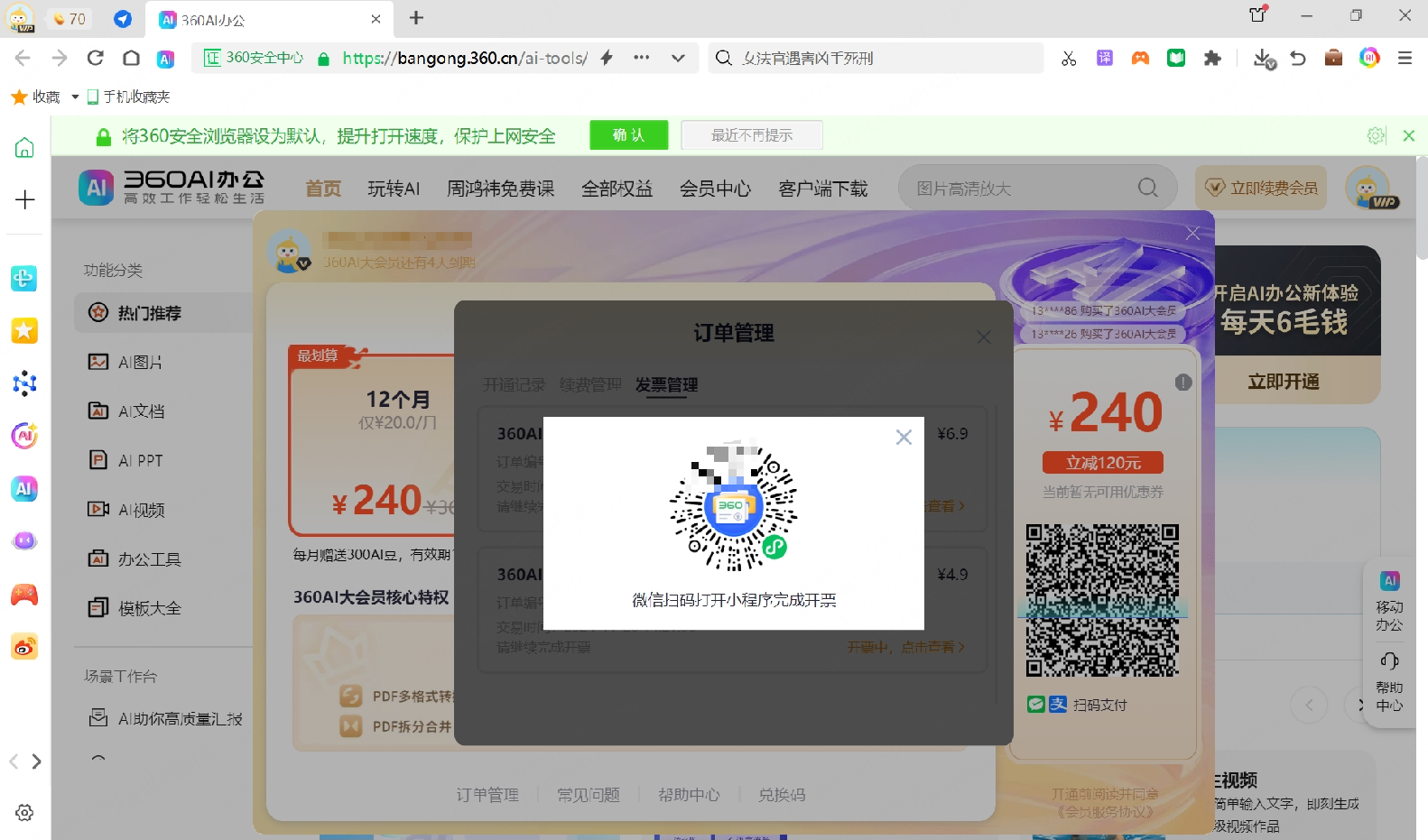Image resolution: width=1428 pixels, height=840 pixels.
Task: Open the 全部权益 navigation item
Action: click(x=617, y=189)
